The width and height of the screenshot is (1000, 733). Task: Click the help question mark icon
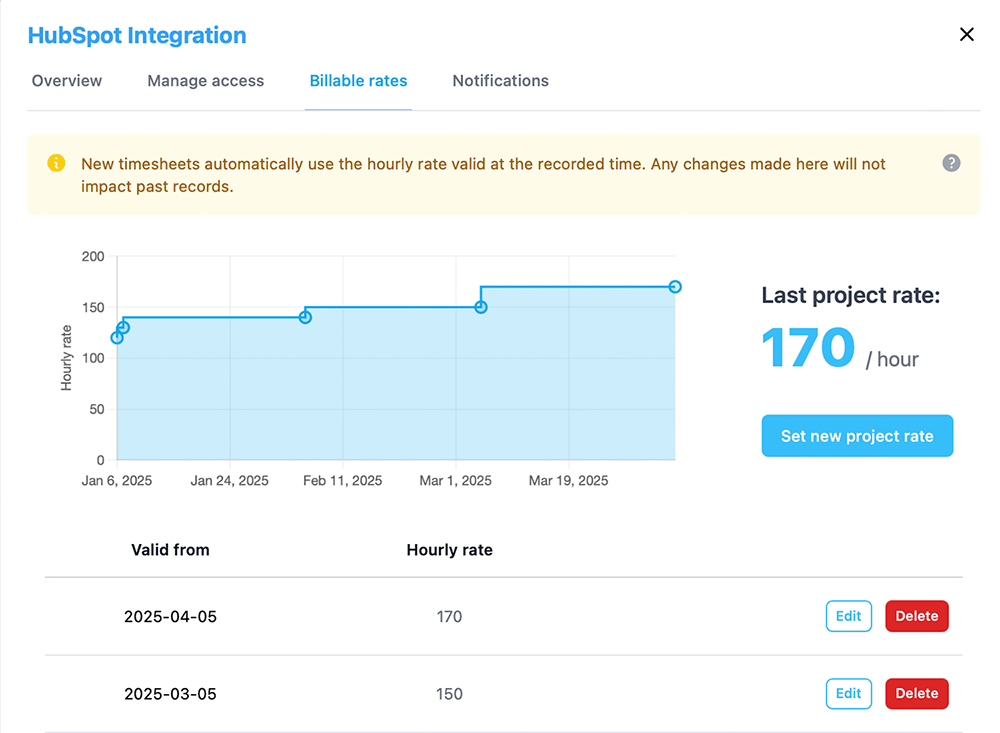point(951,163)
